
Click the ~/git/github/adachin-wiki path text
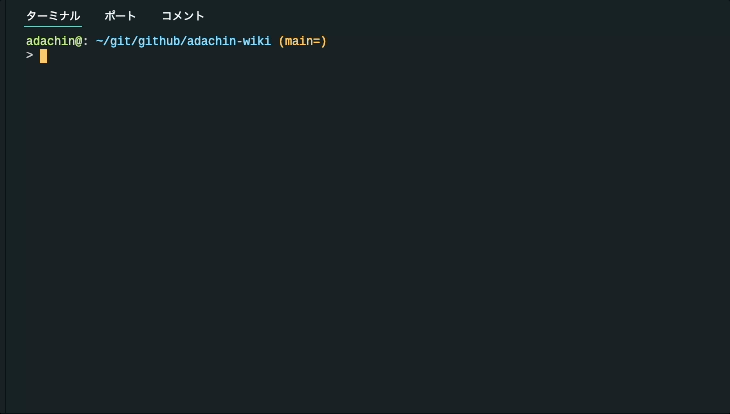pyautogui.click(x=183, y=41)
